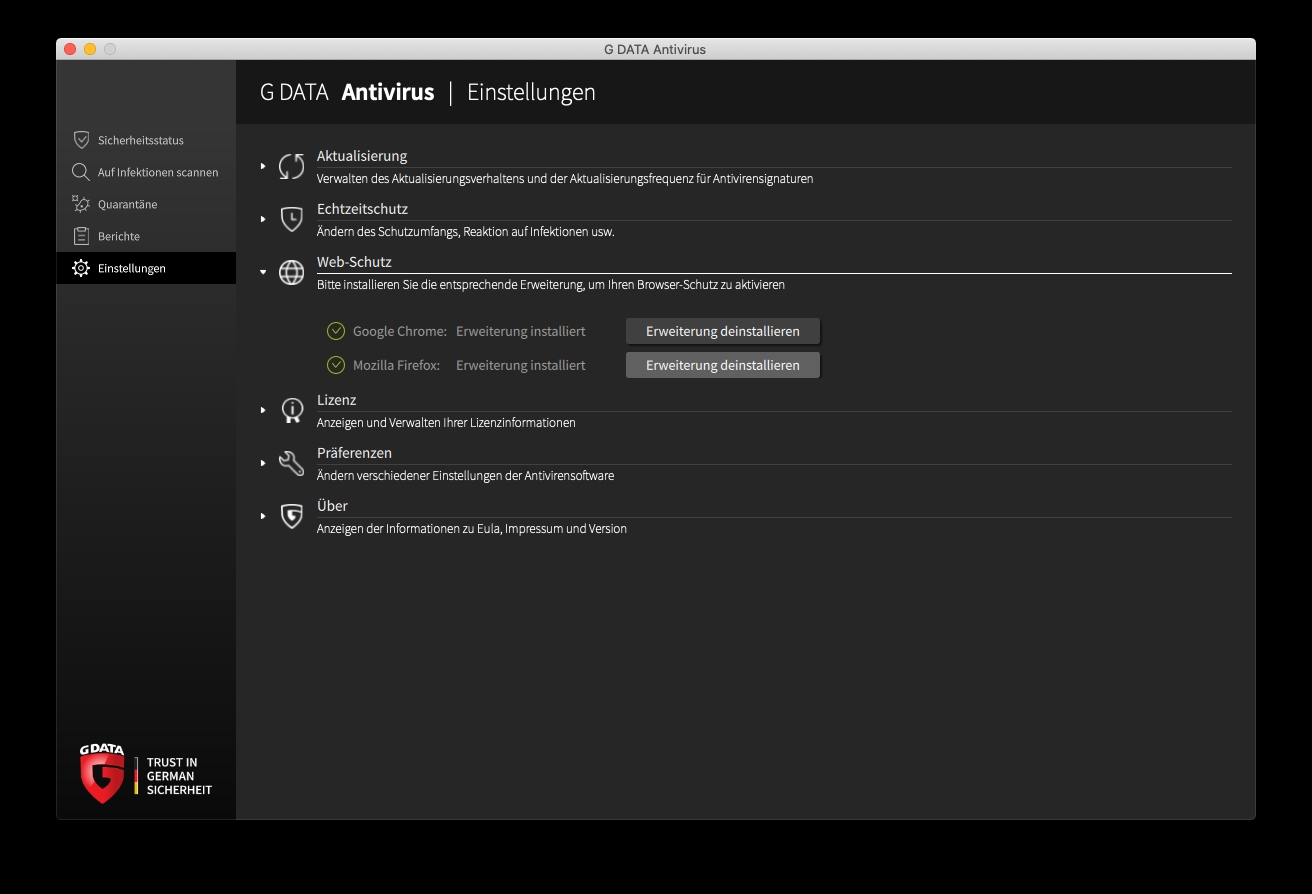Click the Google Chrome label
Image resolution: width=1312 pixels, height=894 pixels.
pos(400,331)
